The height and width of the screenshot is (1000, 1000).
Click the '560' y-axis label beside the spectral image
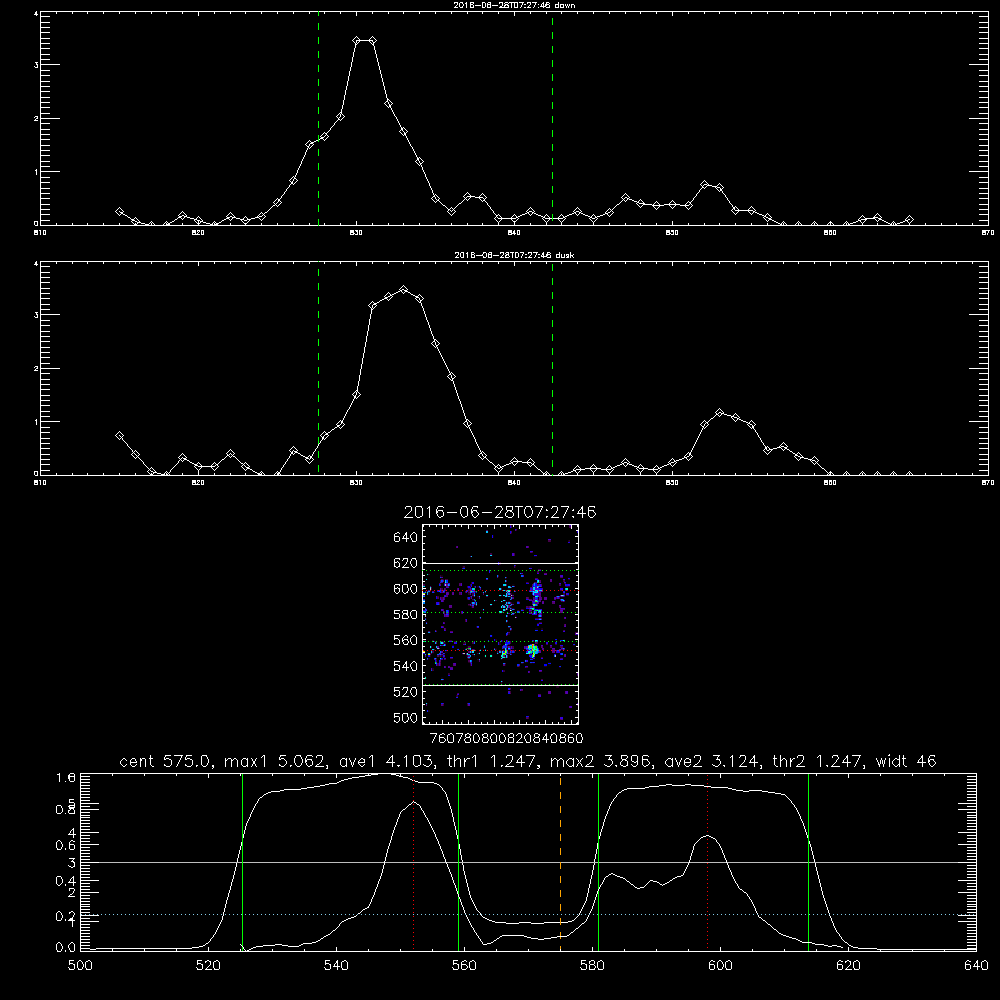(x=406, y=640)
